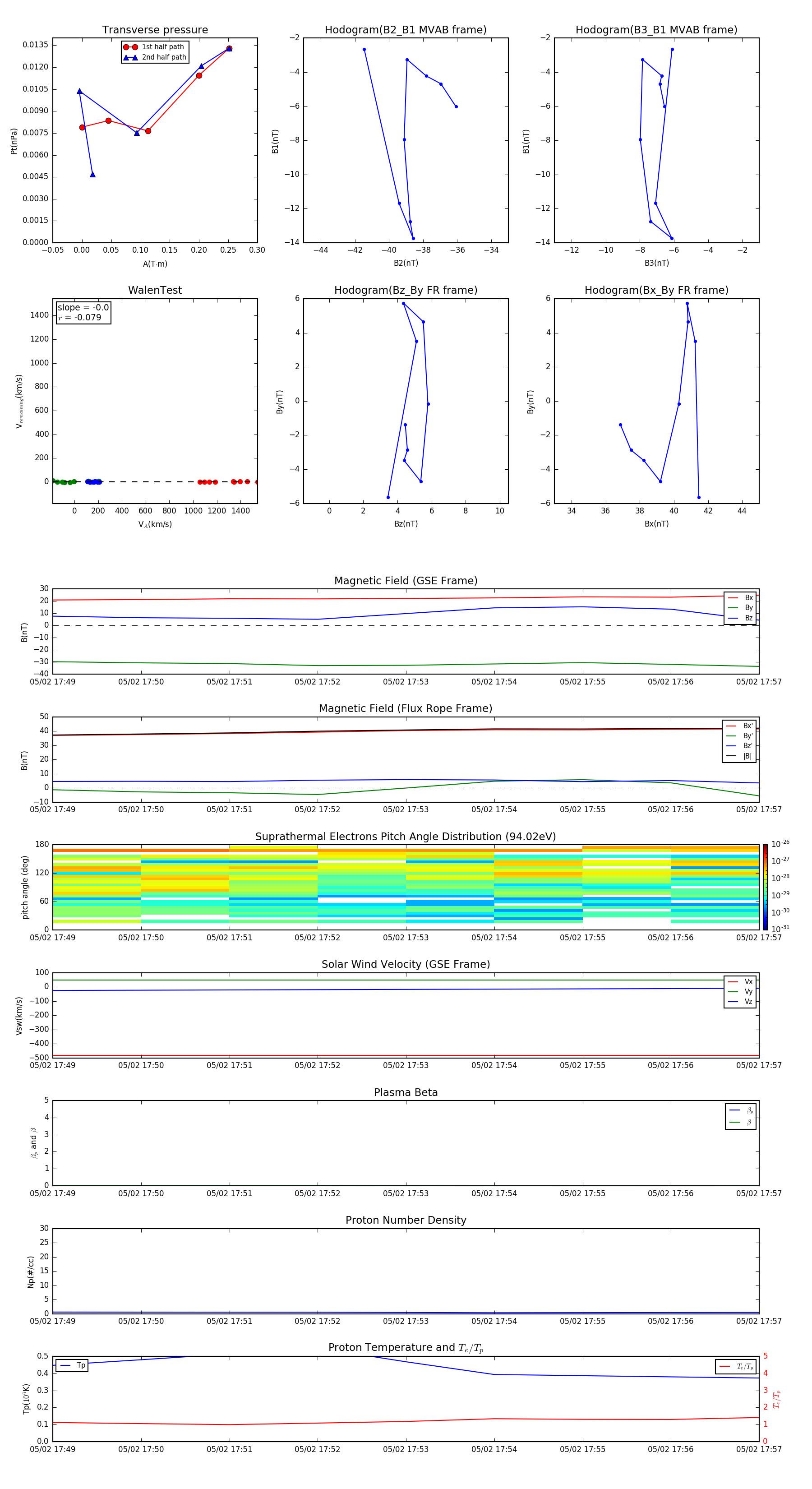Image resolution: width=812 pixels, height=1489 pixels.
Task: Click the 'Vz' legend entry in velocity plot
Action: 740,1002
